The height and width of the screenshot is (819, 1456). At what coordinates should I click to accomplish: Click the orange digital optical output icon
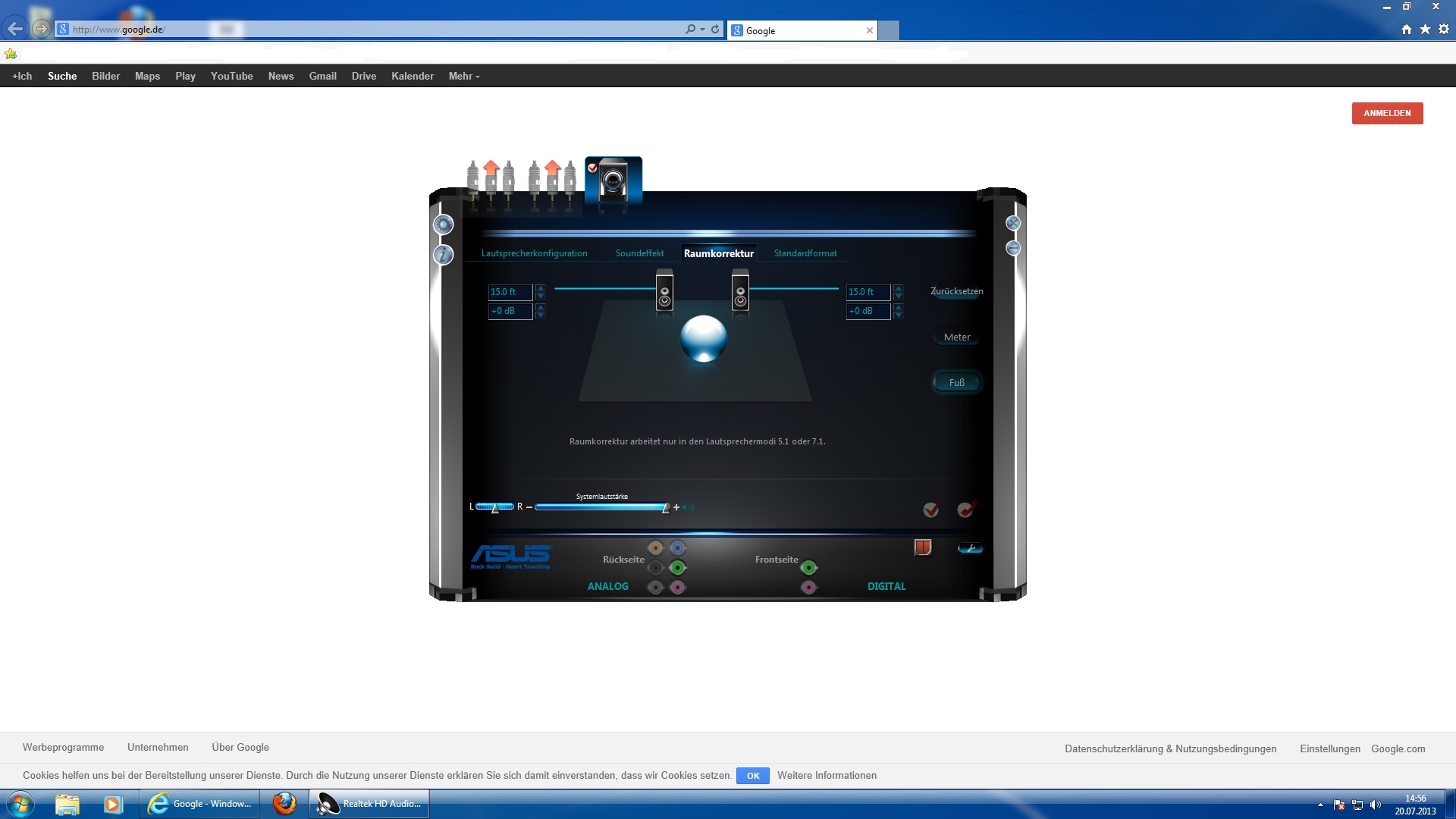(922, 548)
